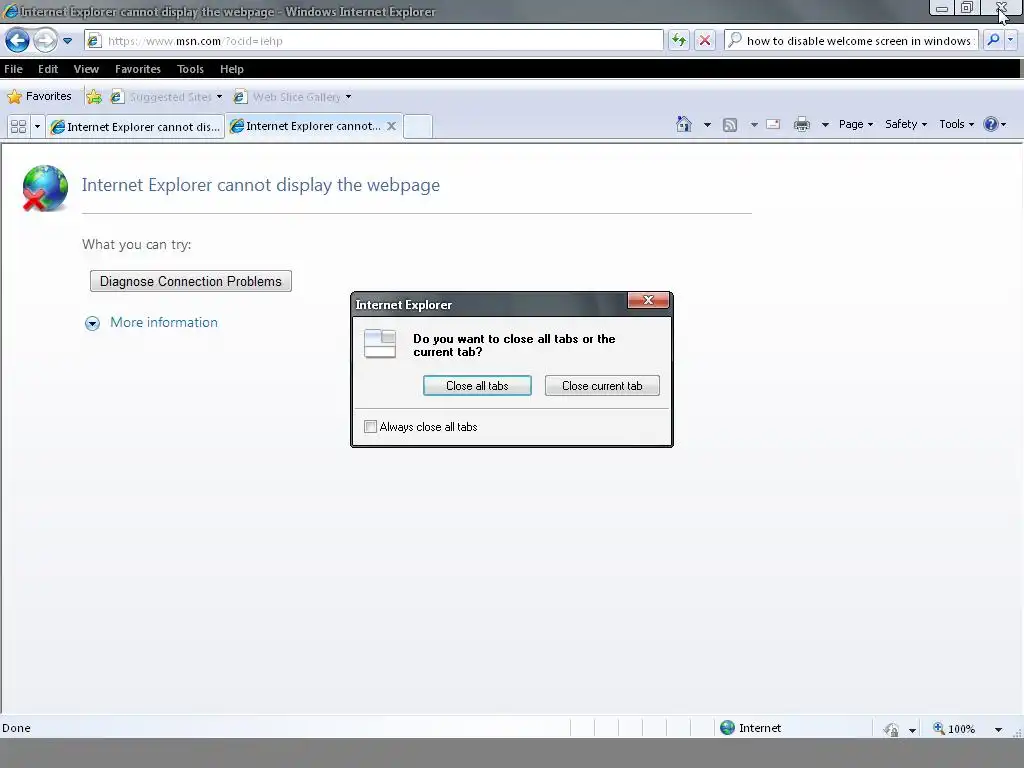Click the address bar with msn.com URL

374,40
